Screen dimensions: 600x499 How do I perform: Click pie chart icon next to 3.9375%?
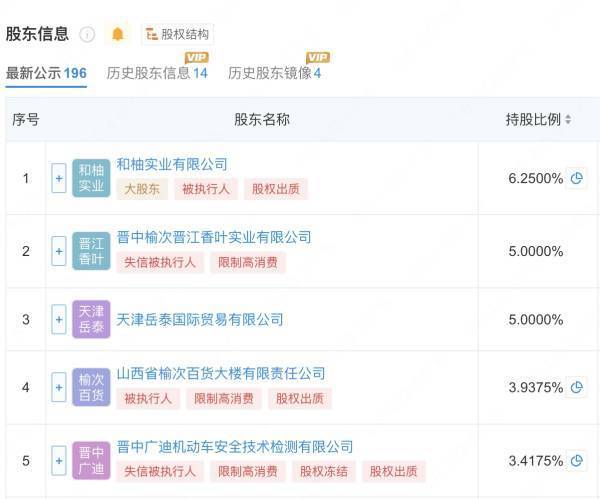click(576, 387)
